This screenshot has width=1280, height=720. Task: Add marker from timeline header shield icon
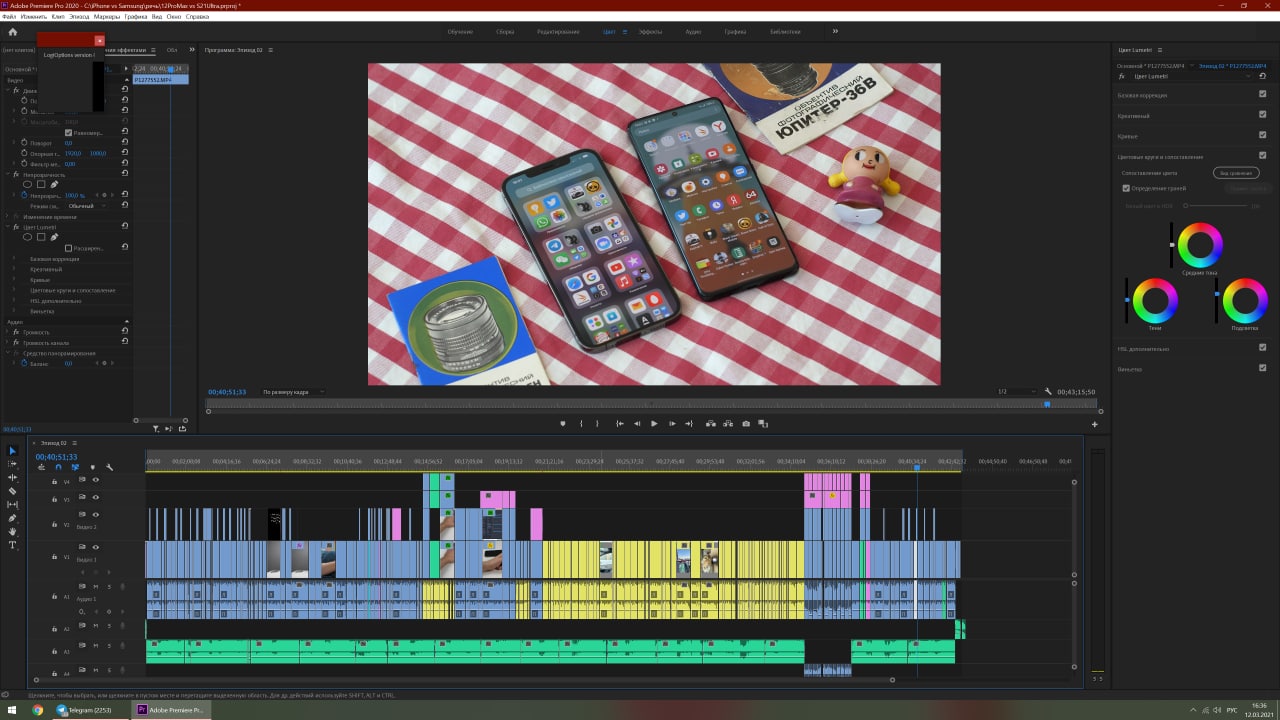tap(93, 467)
